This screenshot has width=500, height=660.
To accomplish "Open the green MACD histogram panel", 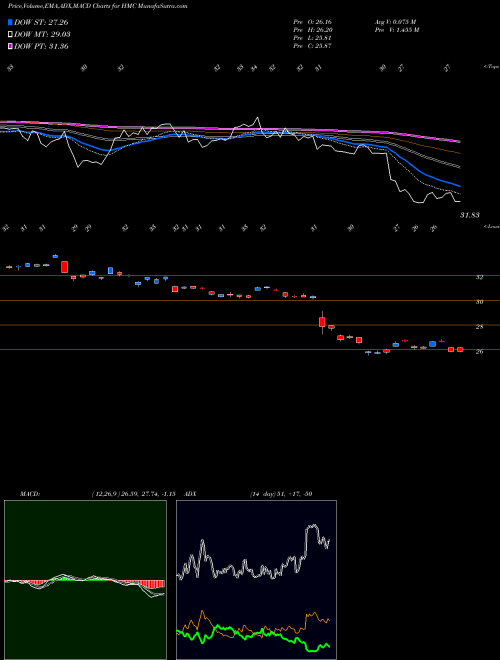I will click(x=85, y=580).
